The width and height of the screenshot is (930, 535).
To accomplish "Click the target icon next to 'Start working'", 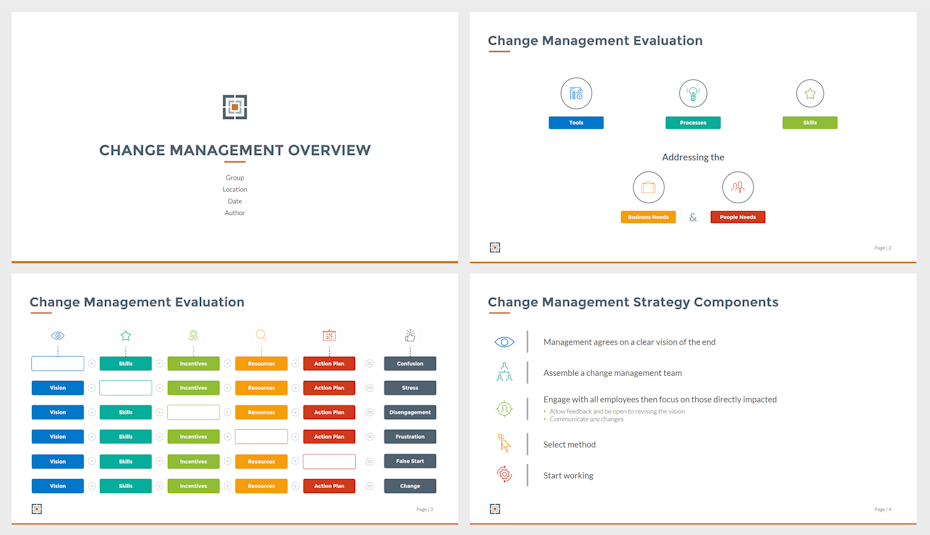I will (504, 475).
